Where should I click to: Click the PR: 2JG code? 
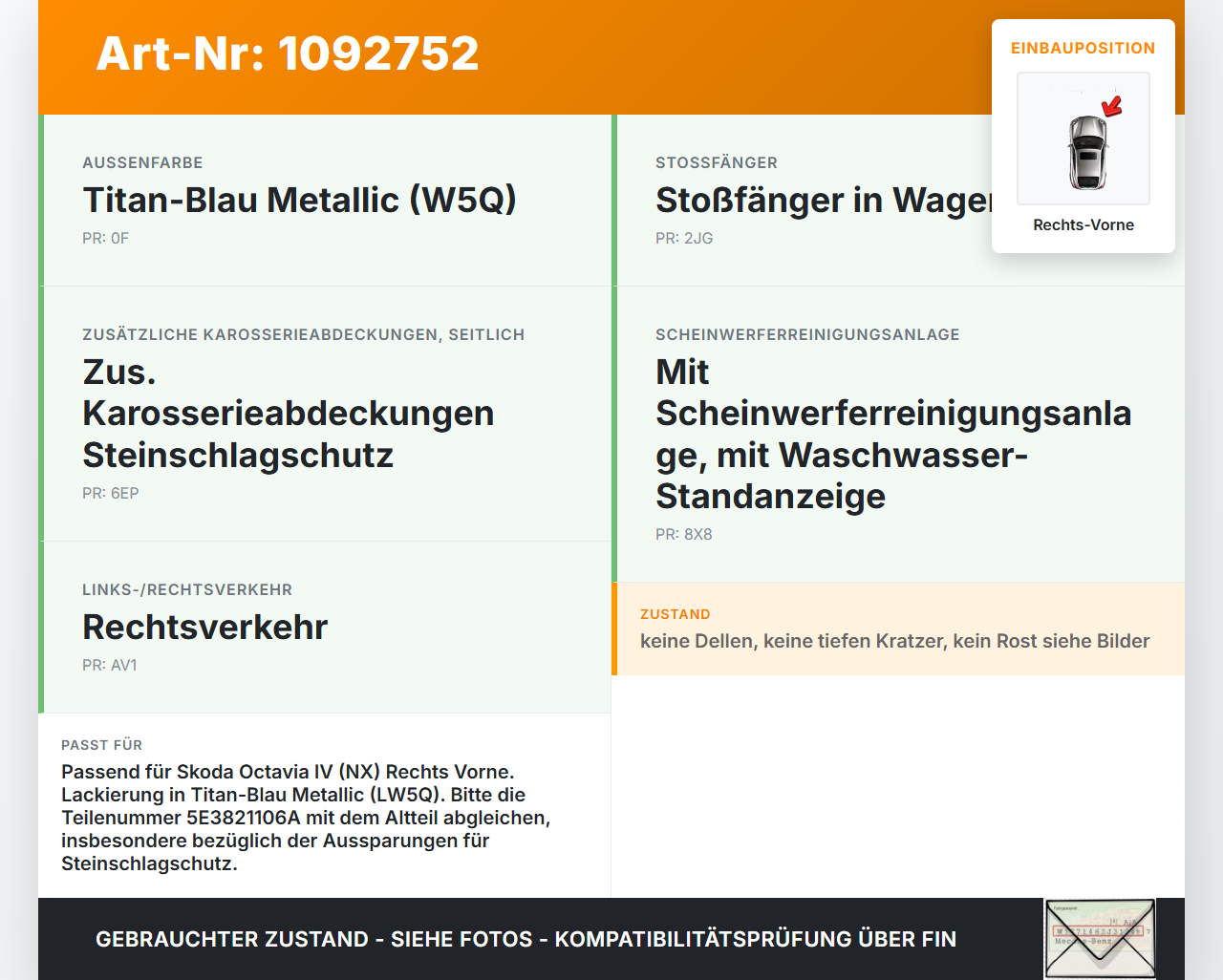coord(684,238)
